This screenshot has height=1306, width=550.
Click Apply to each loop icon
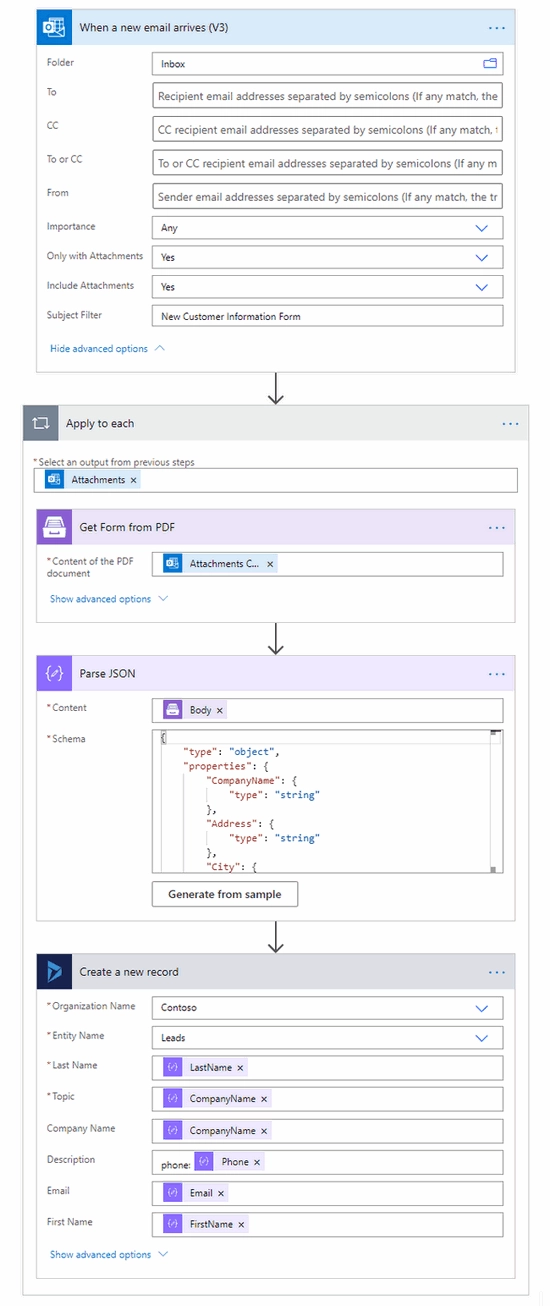(40, 424)
